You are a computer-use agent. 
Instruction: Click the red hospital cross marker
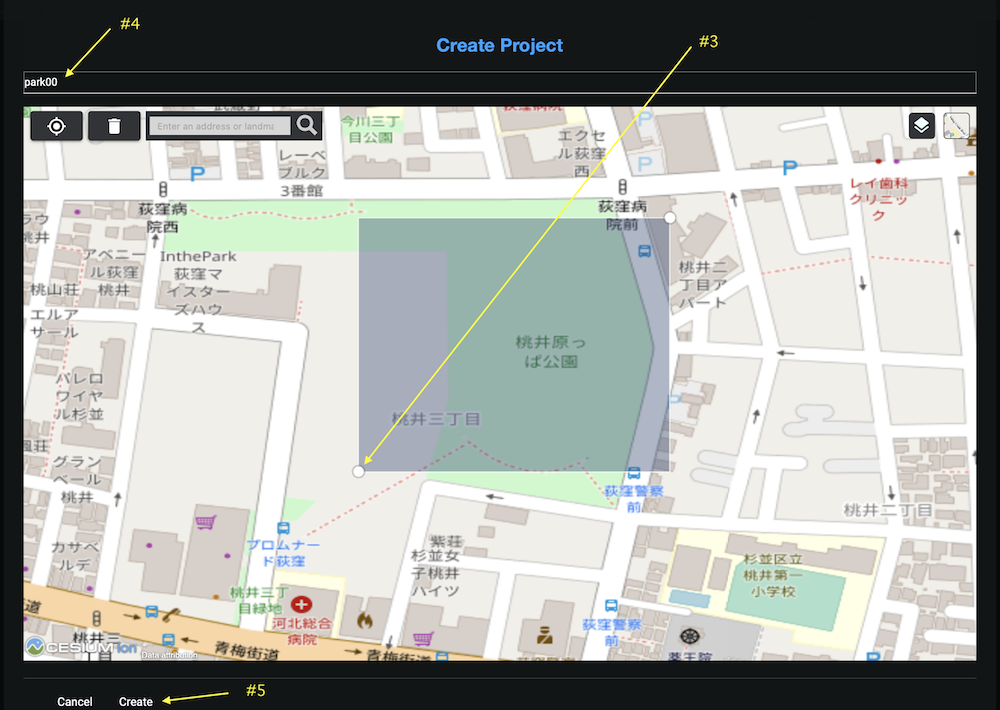click(301, 605)
